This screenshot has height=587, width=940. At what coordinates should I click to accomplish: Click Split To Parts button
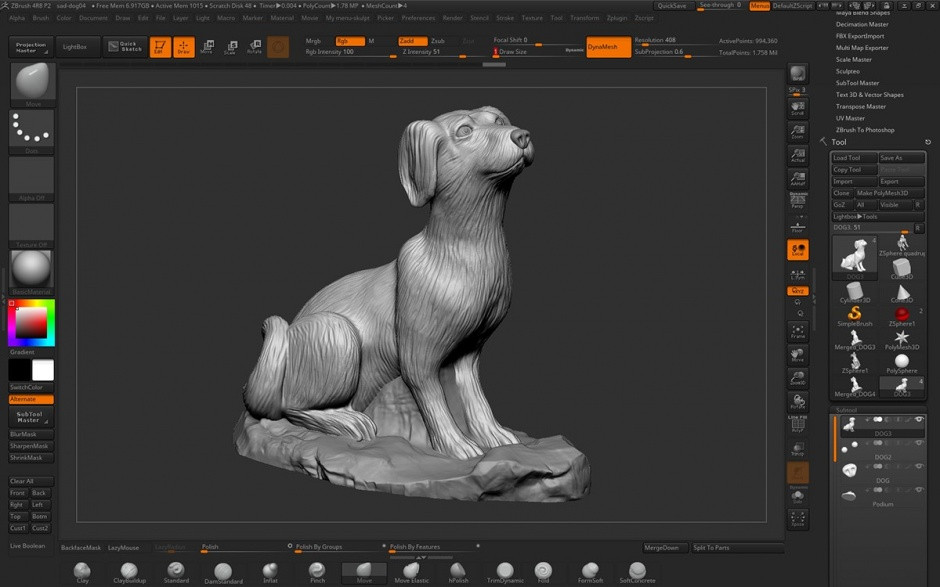click(737, 547)
